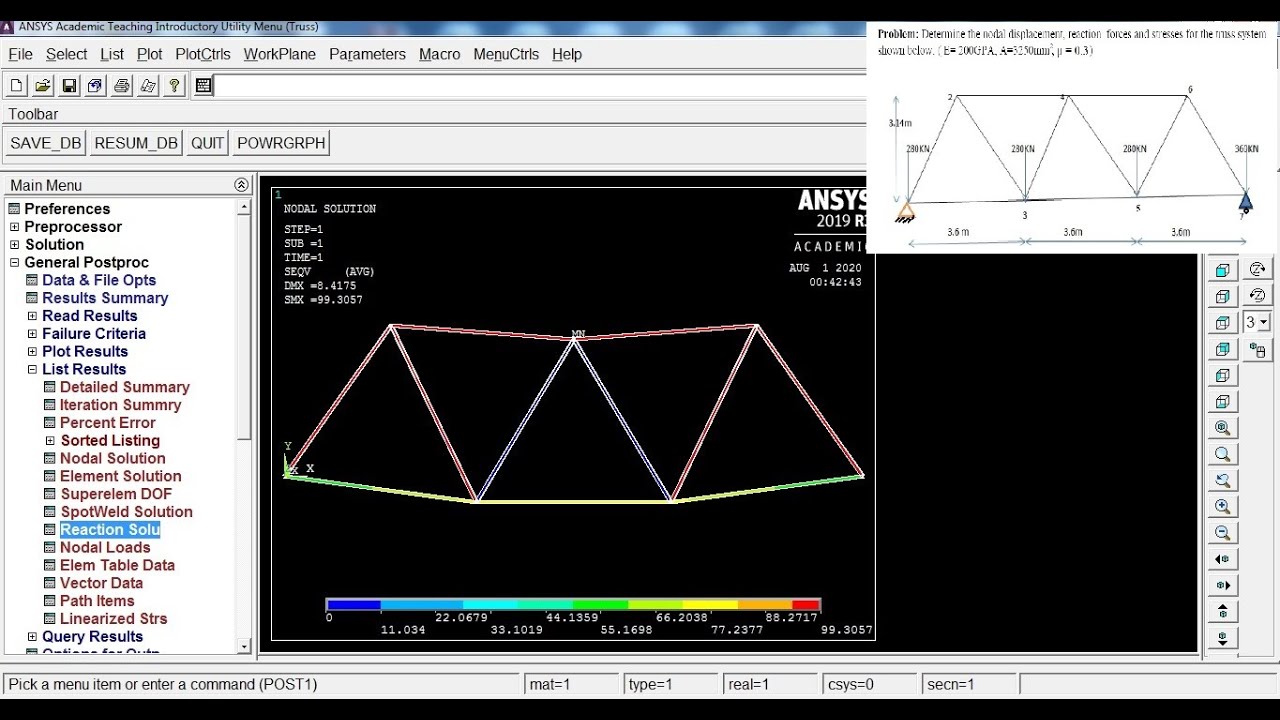Image resolution: width=1280 pixels, height=720 pixels.
Task: Click the New Analysis blank page icon
Action: [x=17, y=86]
